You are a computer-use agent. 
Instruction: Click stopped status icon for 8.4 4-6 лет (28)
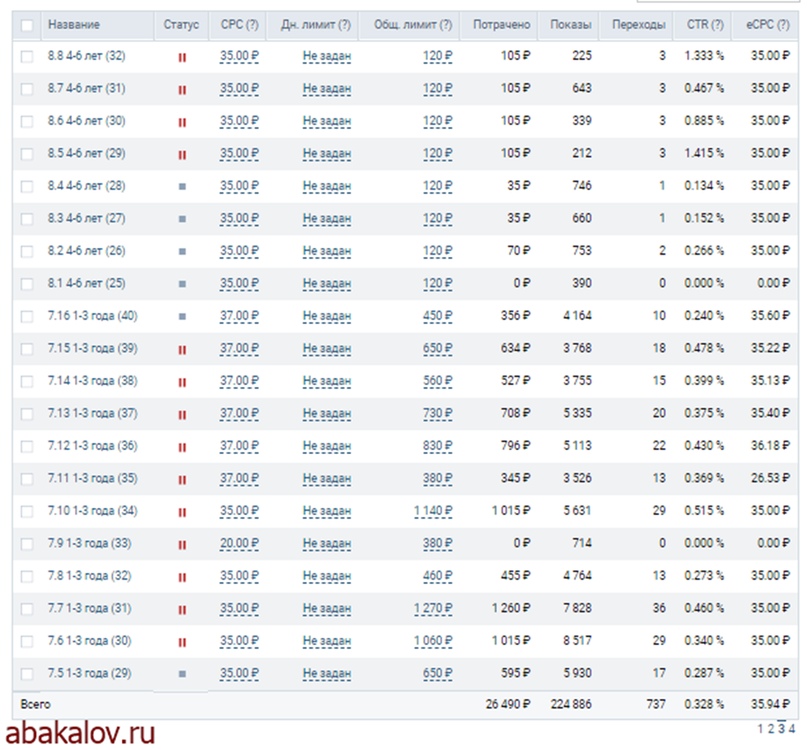click(x=182, y=187)
